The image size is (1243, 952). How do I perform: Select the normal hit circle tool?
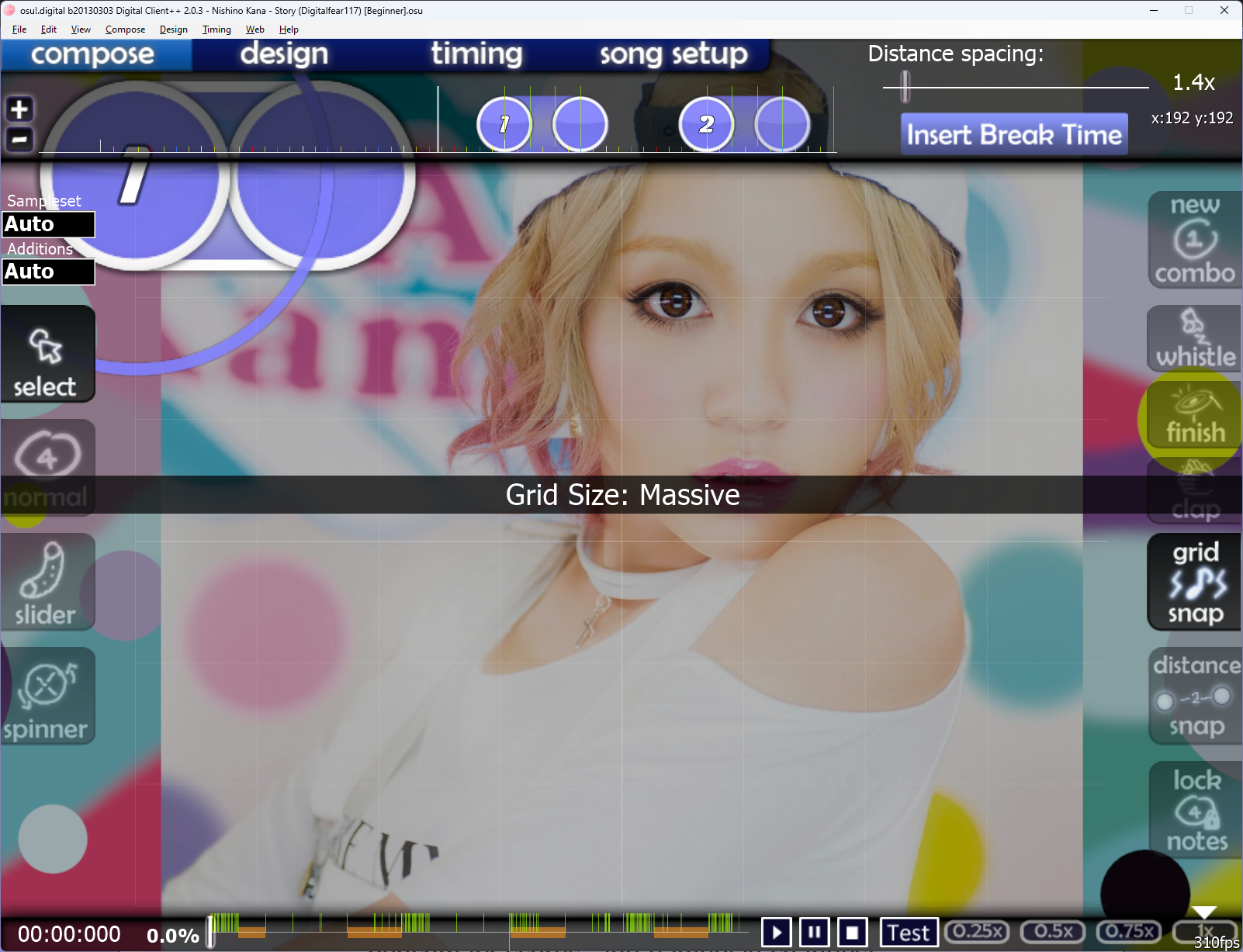47,468
